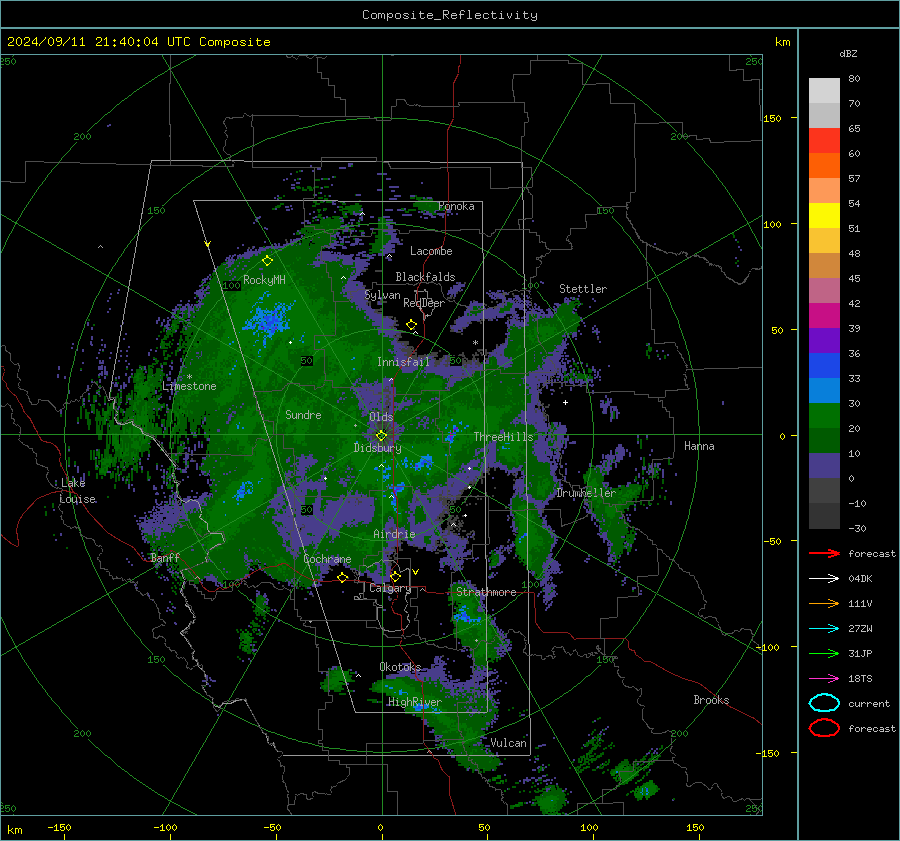Click the Brooks city label
This screenshot has height=841, width=900.
[x=711, y=700]
